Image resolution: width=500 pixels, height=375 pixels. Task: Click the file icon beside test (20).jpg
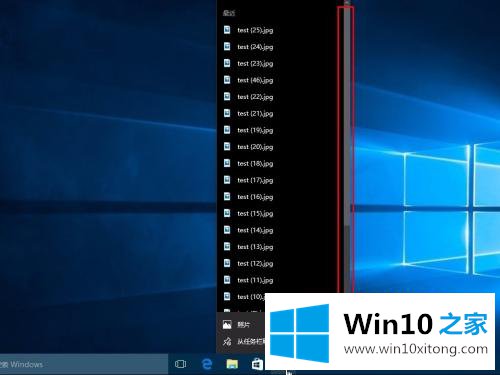(227, 146)
